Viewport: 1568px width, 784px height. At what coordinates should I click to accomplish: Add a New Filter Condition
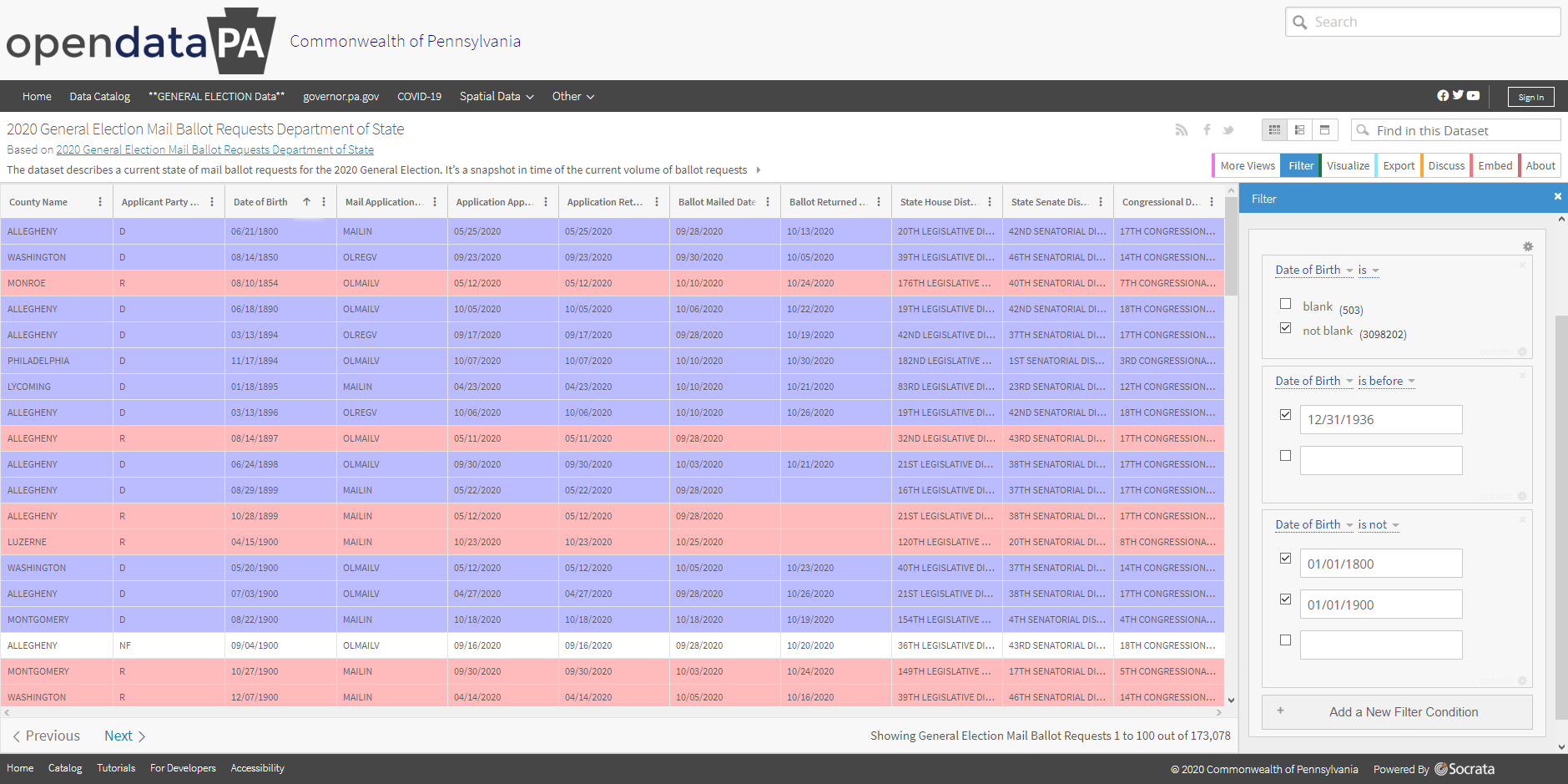(1397, 712)
